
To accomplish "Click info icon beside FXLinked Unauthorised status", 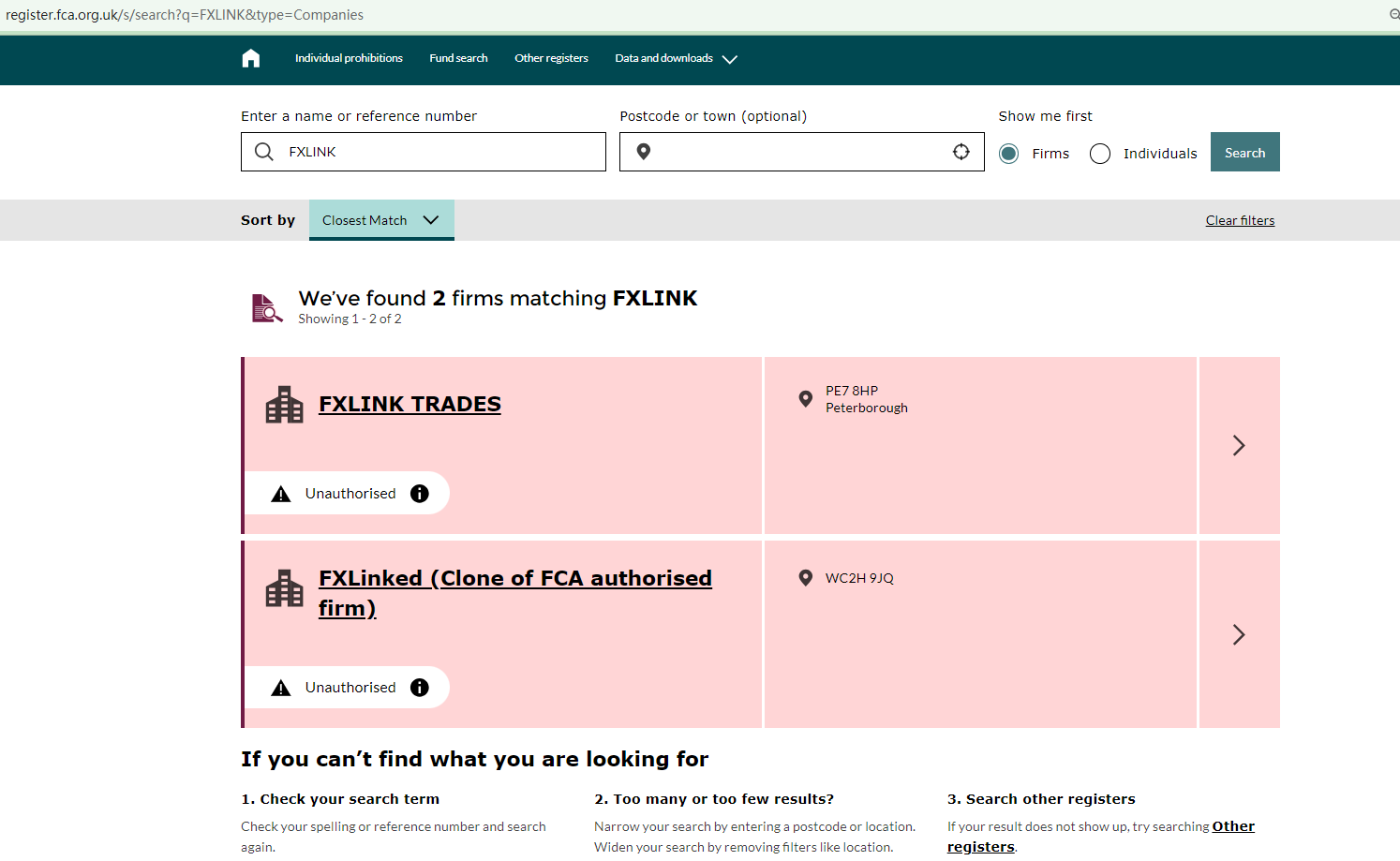I will pyautogui.click(x=420, y=688).
